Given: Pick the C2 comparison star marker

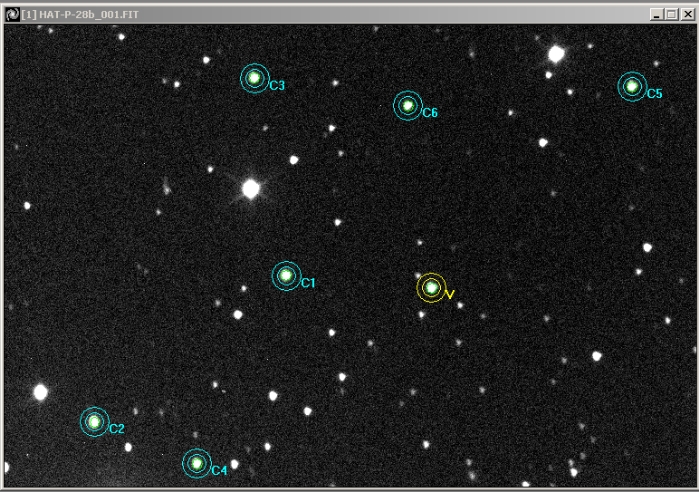Looking at the screenshot, I should 94,422.
